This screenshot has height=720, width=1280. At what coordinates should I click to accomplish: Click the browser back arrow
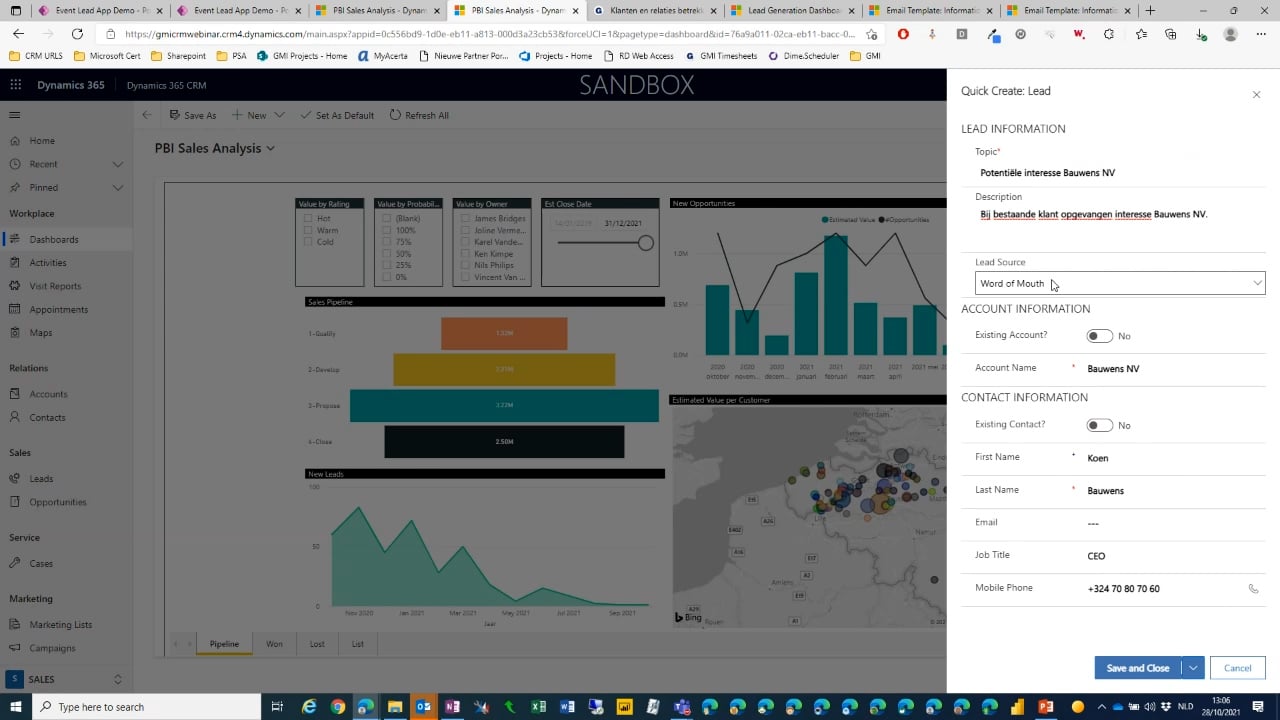[17, 34]
